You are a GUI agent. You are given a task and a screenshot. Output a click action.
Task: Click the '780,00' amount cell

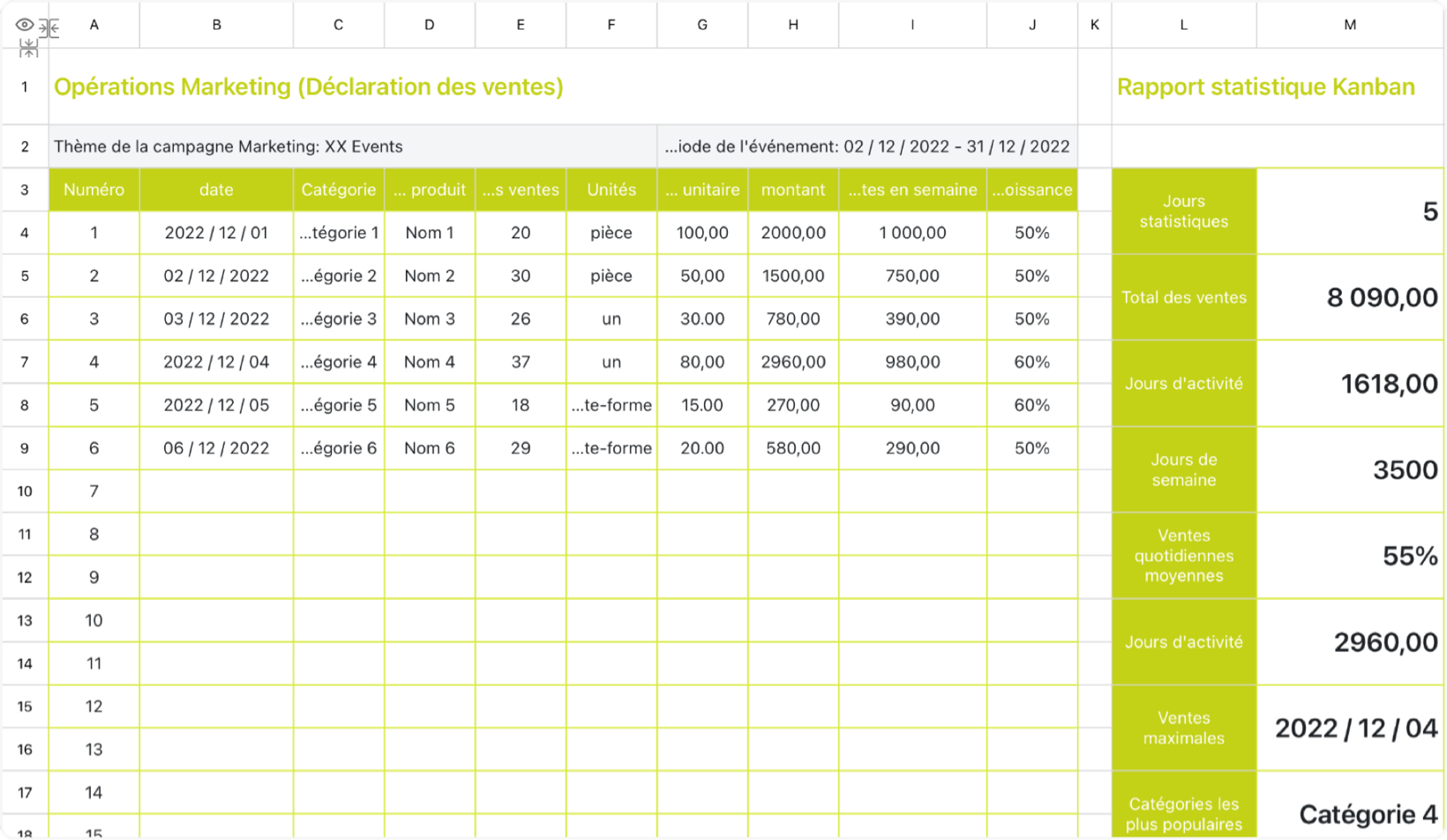793,319
